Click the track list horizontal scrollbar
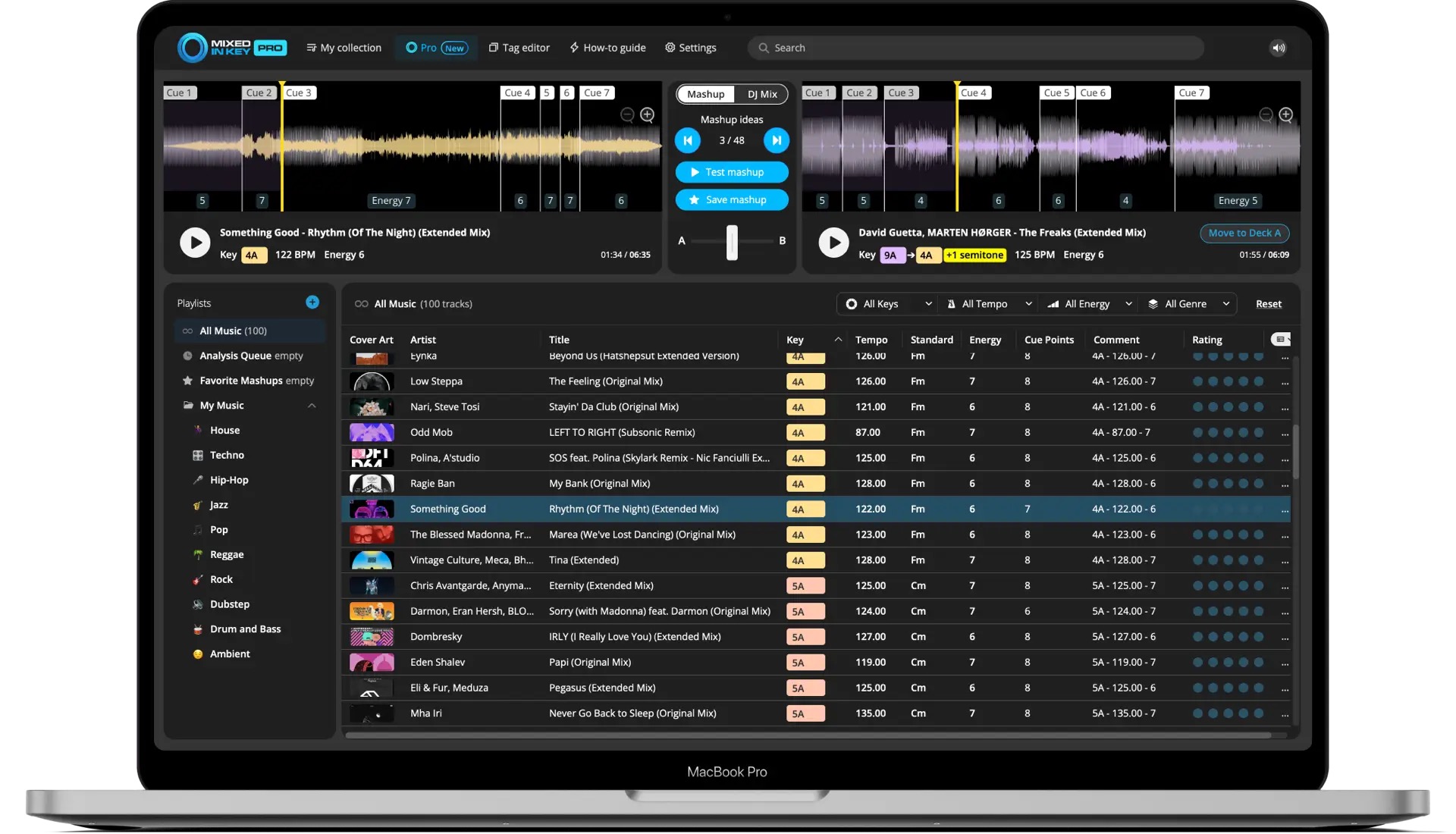1456x834 pixels. click(x=808, y=735)
